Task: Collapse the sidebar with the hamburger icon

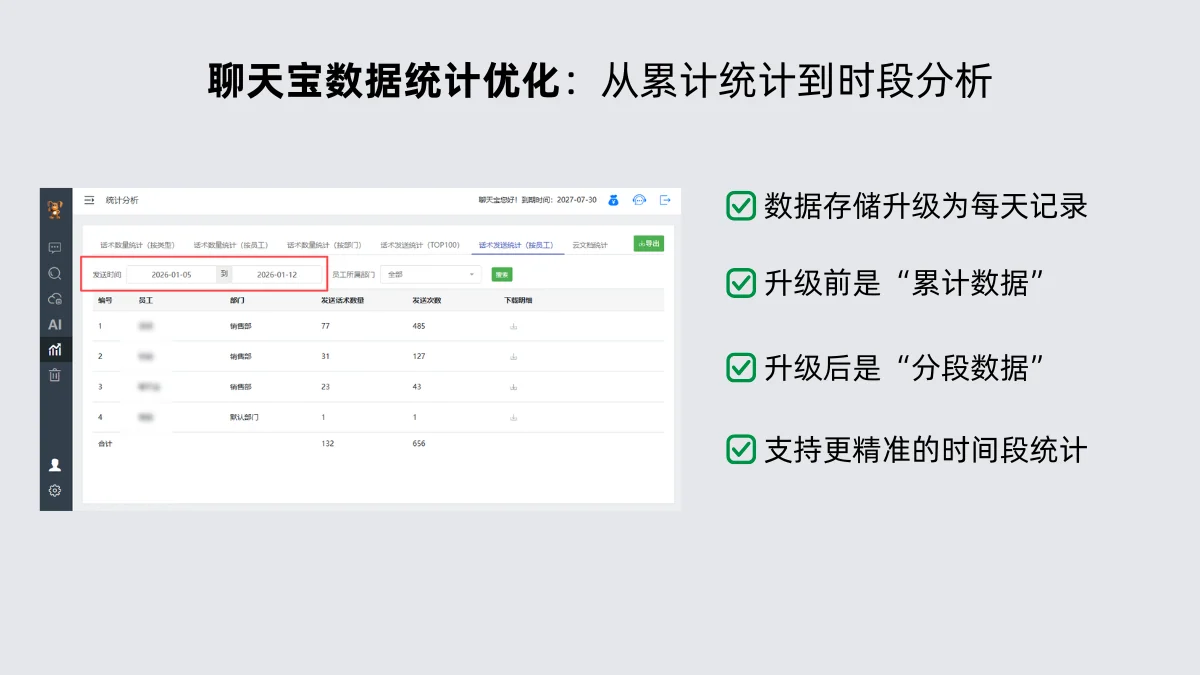Action: click(89, 200)
